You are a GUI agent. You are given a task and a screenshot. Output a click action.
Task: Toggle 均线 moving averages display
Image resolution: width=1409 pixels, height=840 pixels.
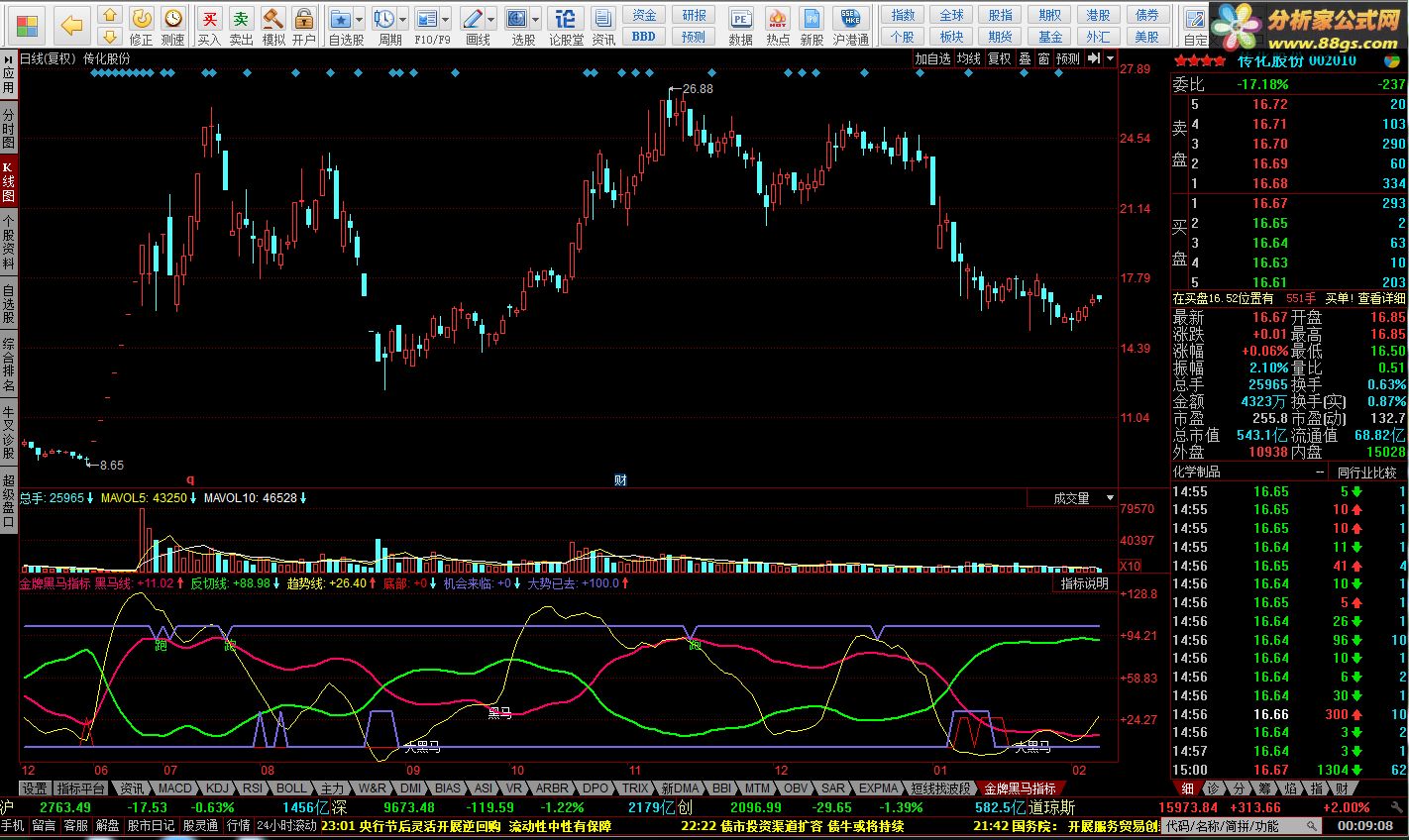pyautogui.click(x=968, y=58)
